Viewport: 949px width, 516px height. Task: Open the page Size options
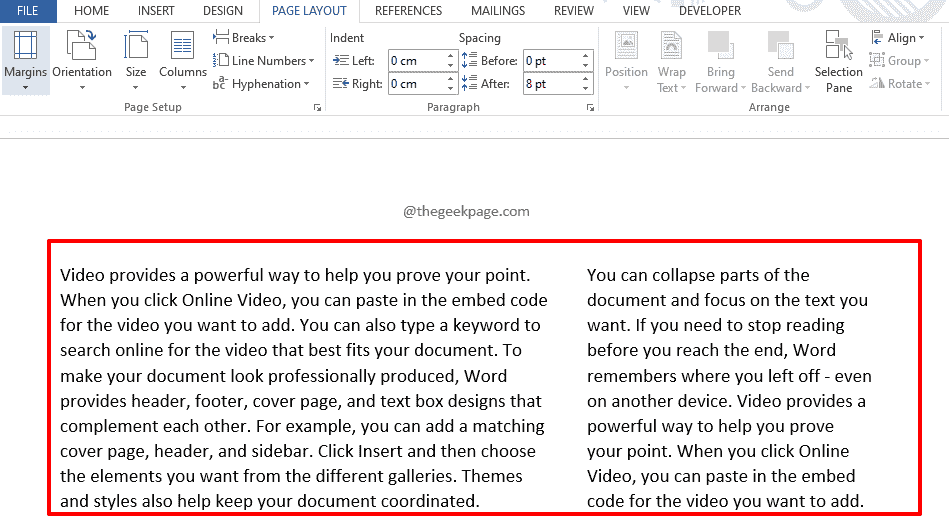coord(136,60)
